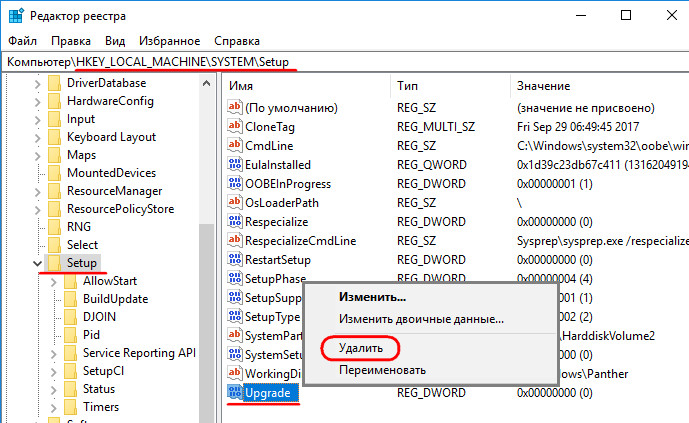
Task: Expand the Service Reporting API key
Action: (53, 353)
